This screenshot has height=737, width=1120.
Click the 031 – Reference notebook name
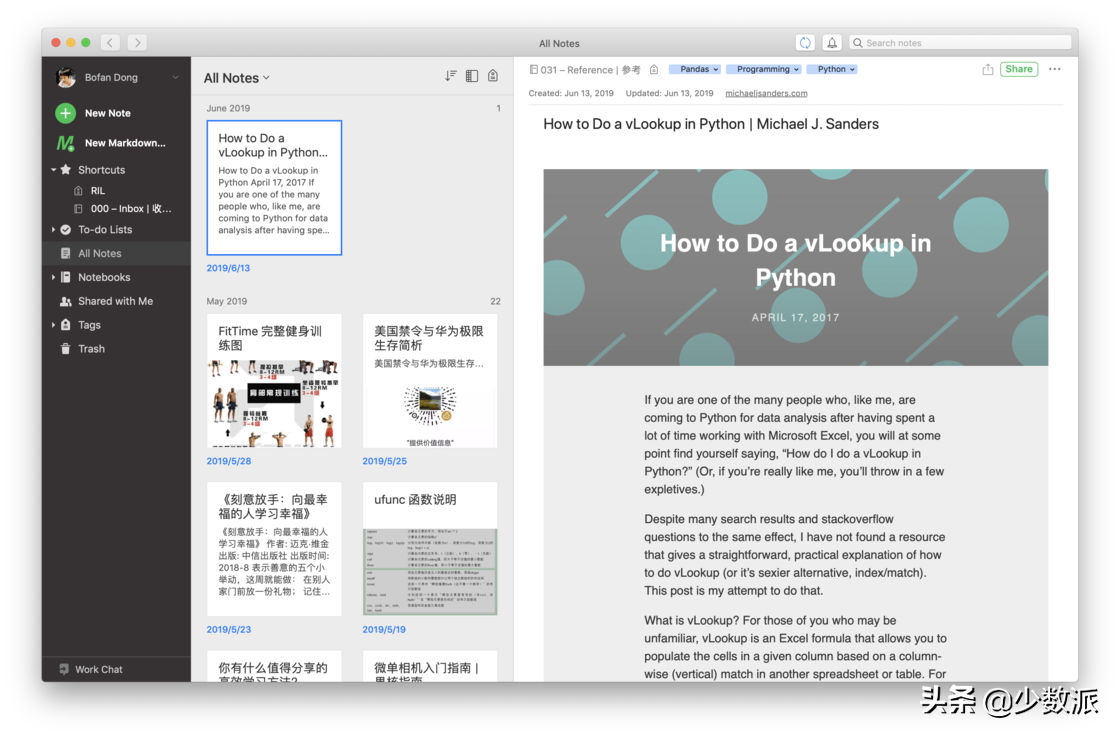(x=590, y=69)
